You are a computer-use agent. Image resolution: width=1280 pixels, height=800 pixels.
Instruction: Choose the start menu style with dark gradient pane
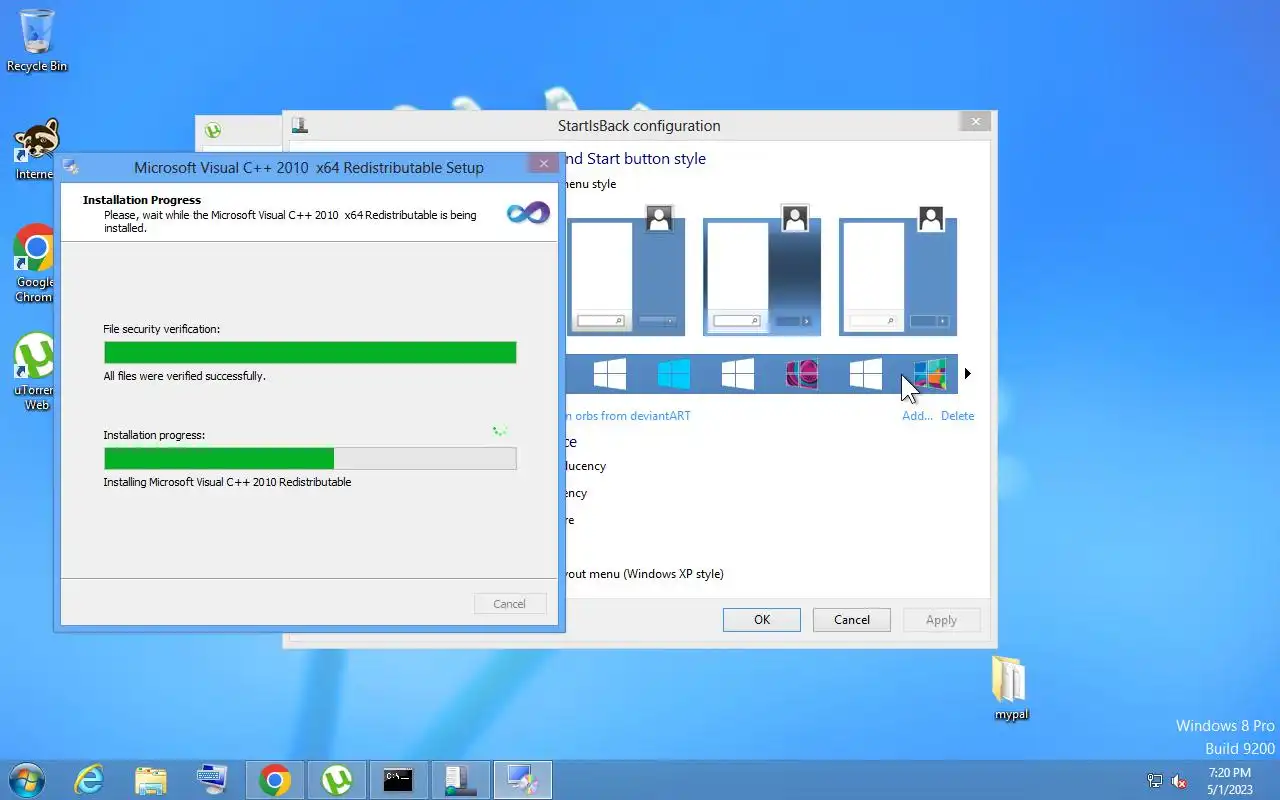pyautogui.click(x=762, y=270)
